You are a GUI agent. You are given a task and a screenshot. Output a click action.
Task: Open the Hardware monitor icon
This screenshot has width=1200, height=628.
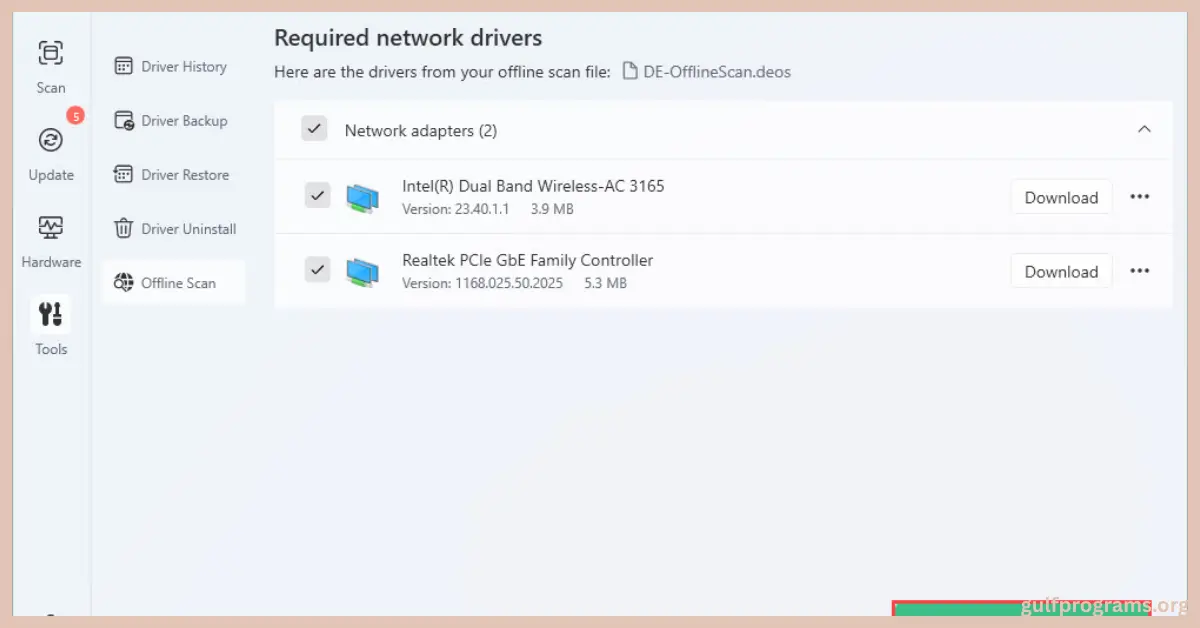tap(51, 228)
